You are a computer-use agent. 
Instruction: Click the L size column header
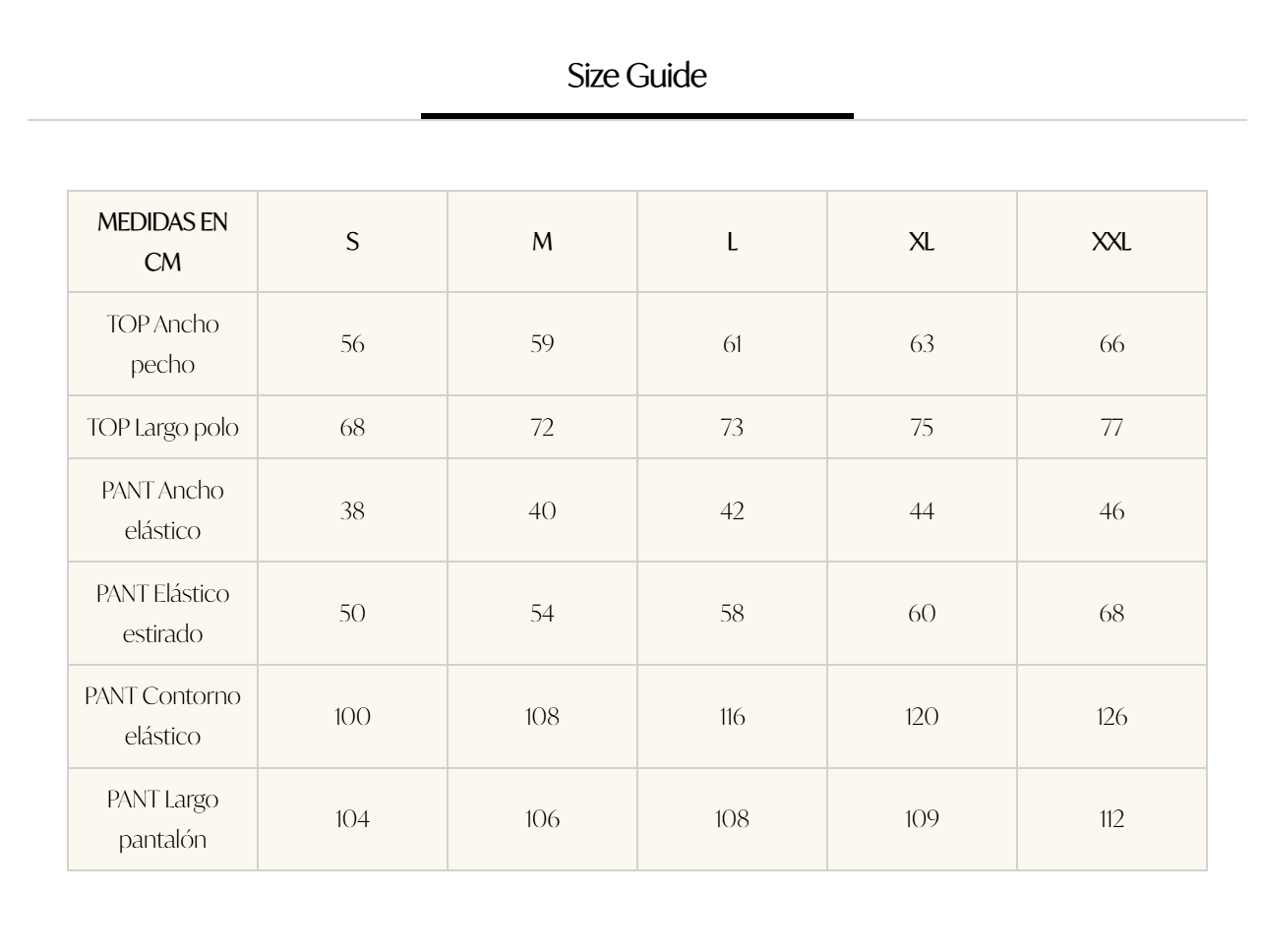tap(732, 242)
